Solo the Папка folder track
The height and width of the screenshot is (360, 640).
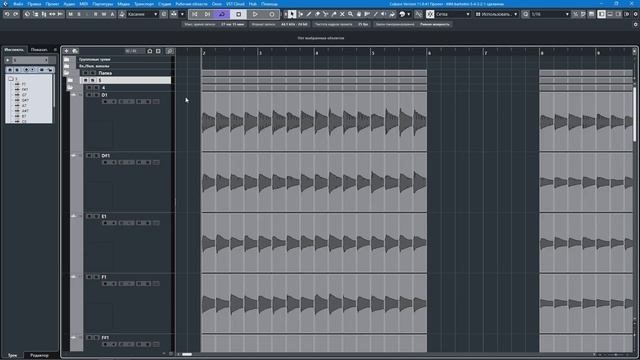[x=93, y=73]
